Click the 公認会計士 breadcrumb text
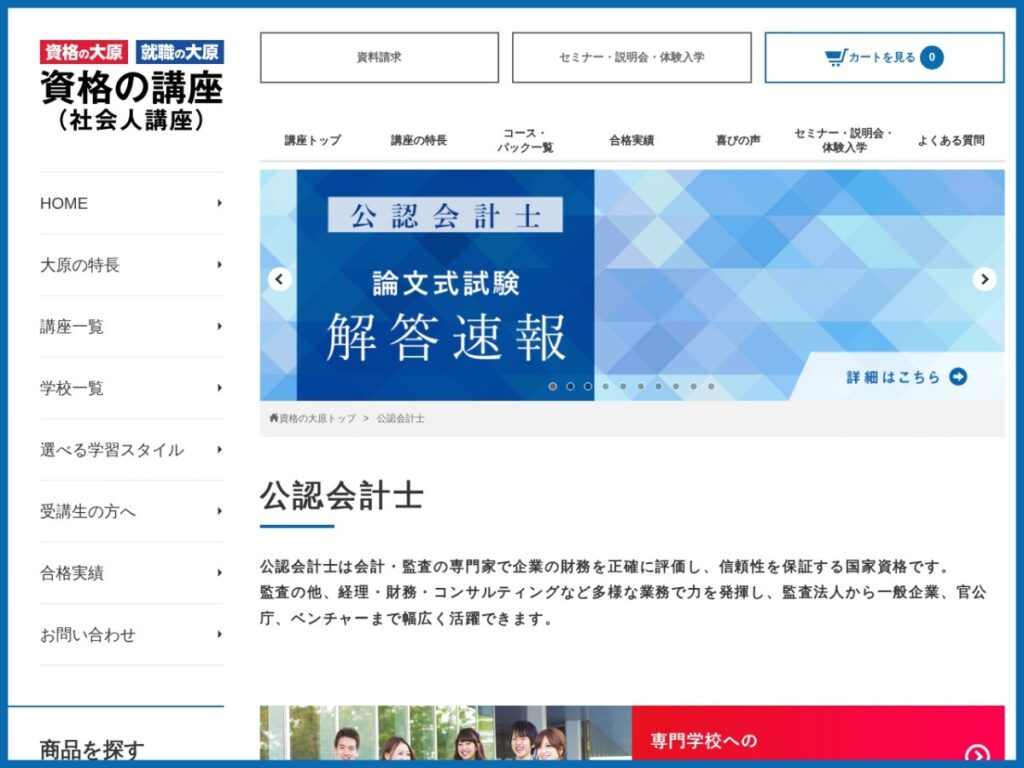The width and height of the screenshot is (1024, 768). [400, 418]
